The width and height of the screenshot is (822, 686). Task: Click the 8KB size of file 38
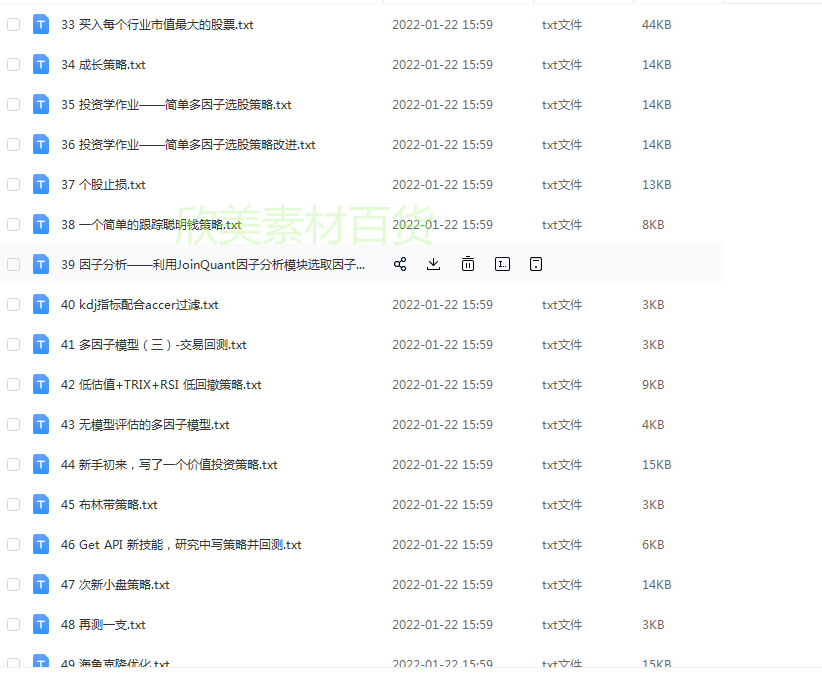click(x=653, y=224)
